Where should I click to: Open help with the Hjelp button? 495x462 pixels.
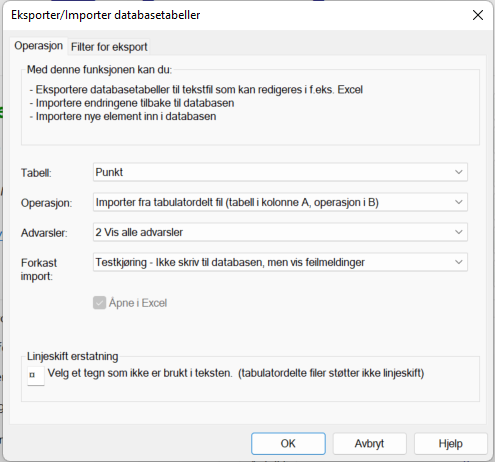(451, 444)
